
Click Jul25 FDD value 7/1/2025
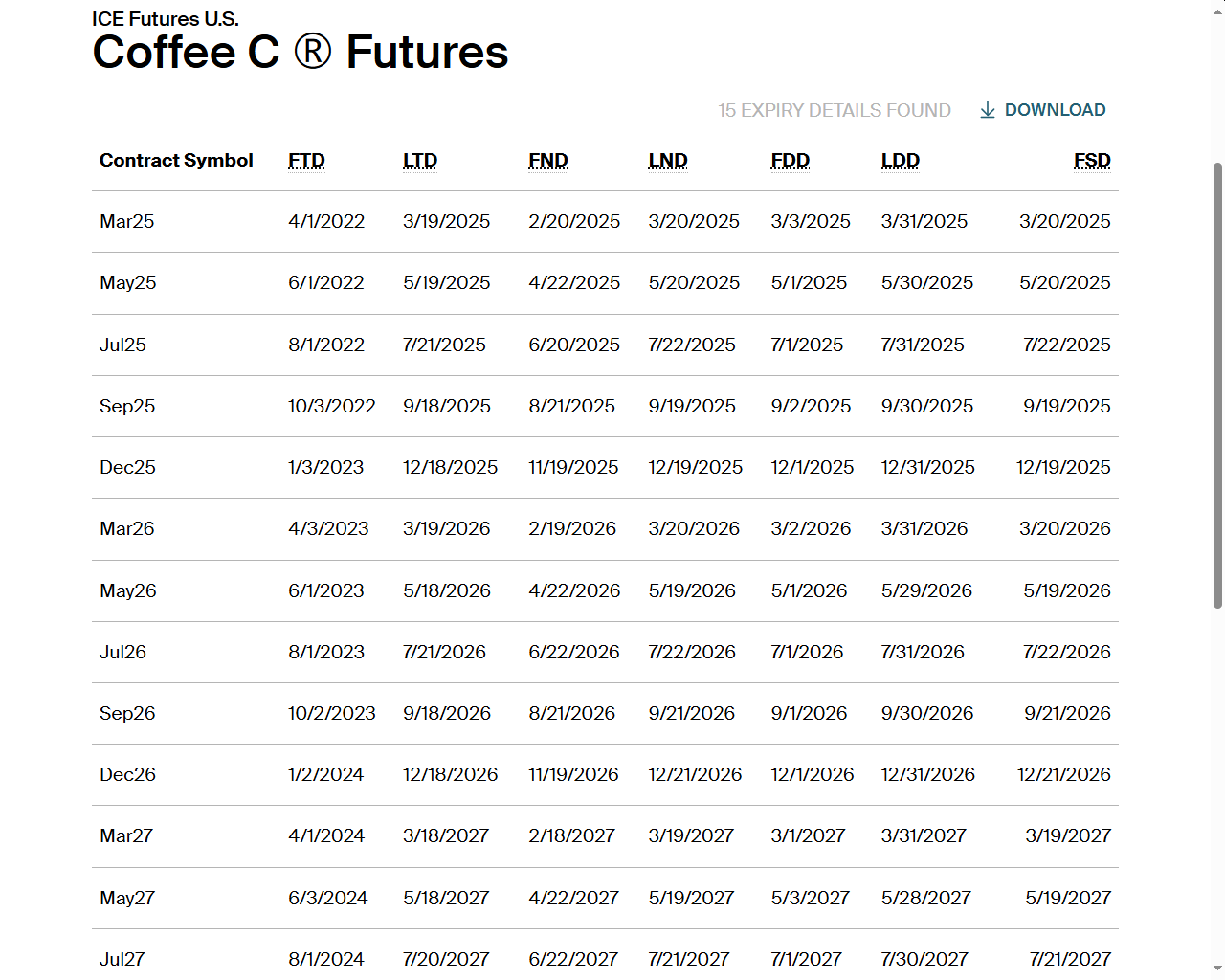[x=807, y=345]
